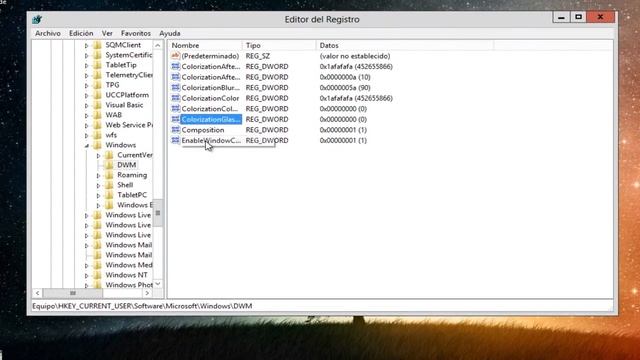Click the folder icon of wfs
Image resolution: width=640 pixels, height=360 pixels.
pos(98,135)
